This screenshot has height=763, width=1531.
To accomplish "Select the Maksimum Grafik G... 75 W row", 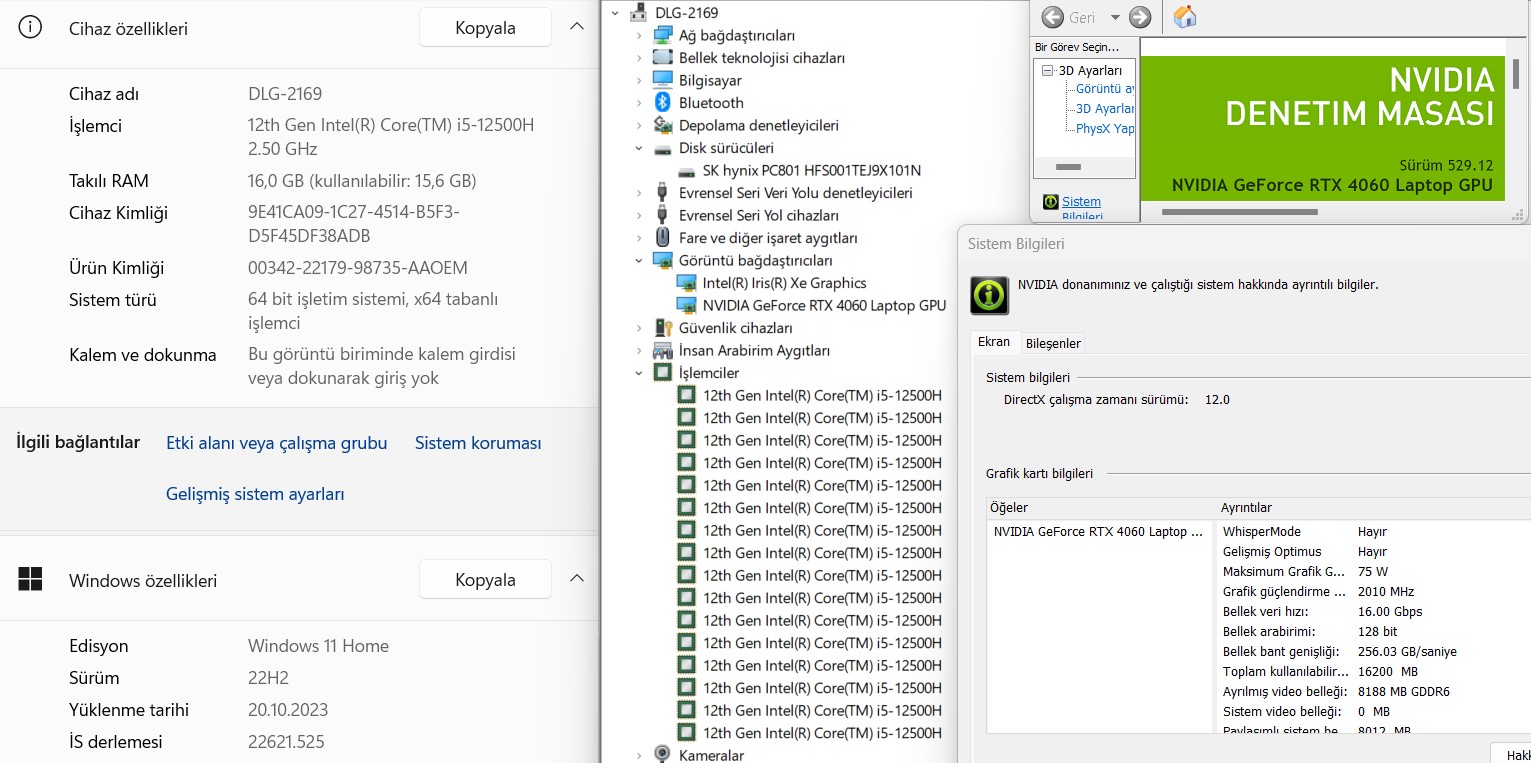I will (x=1374, y=572).
